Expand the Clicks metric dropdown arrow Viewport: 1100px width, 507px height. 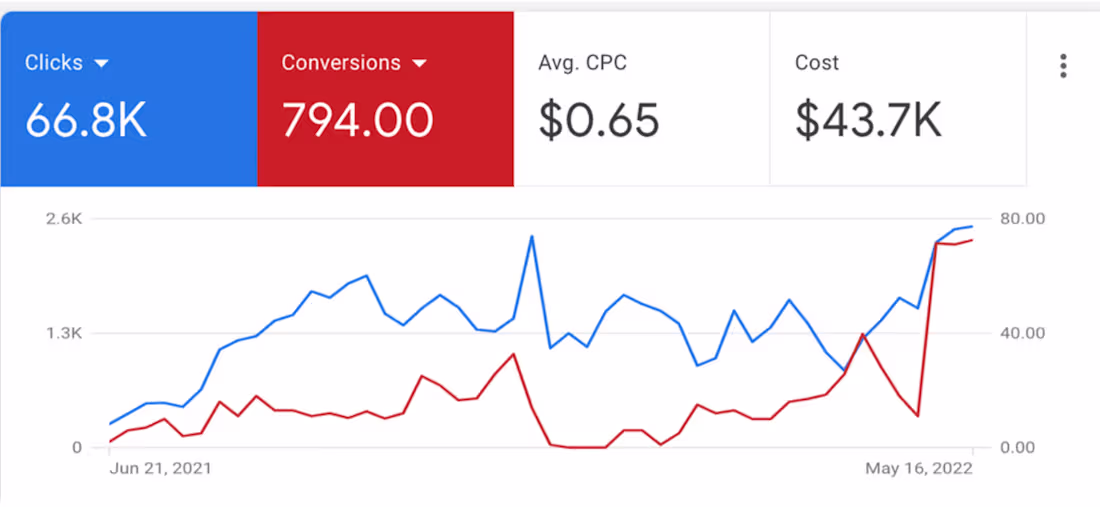102,63
